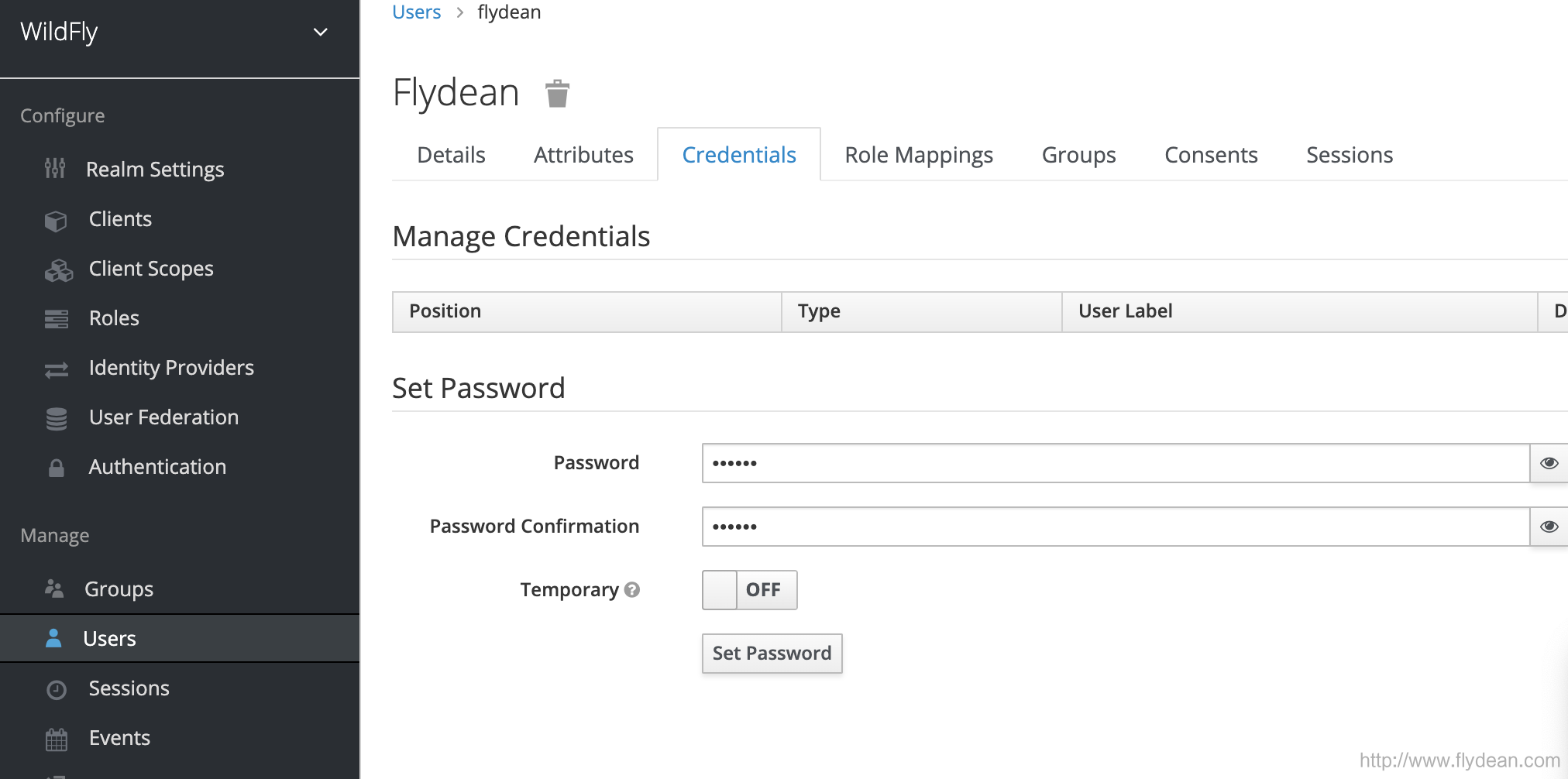This screenshot has width=1568, height=779.
Task: Click the Clients cube icon
Action: [x=56, y=221]
